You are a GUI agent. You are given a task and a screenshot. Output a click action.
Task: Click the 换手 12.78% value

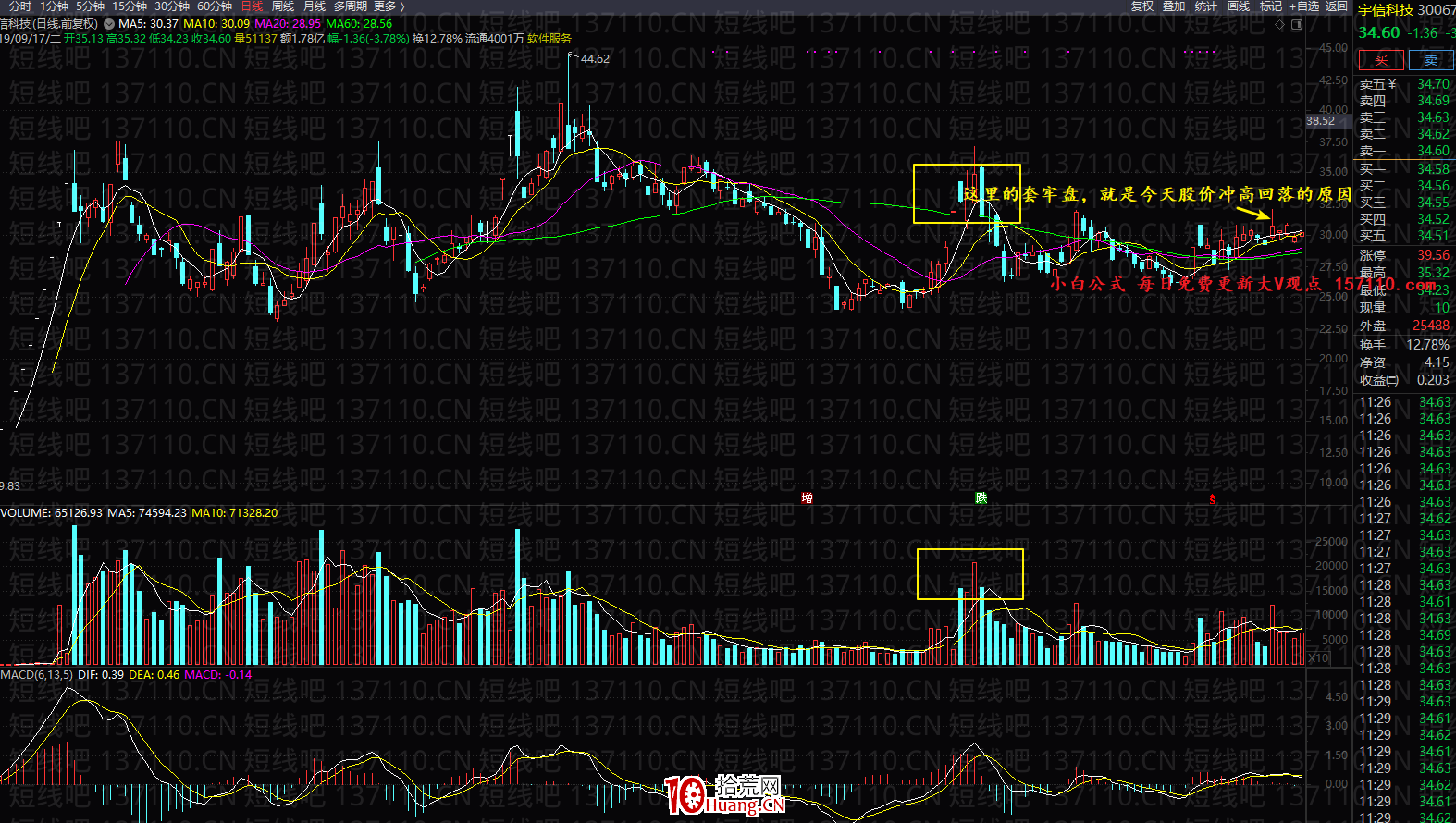(x=1428, y=344)
